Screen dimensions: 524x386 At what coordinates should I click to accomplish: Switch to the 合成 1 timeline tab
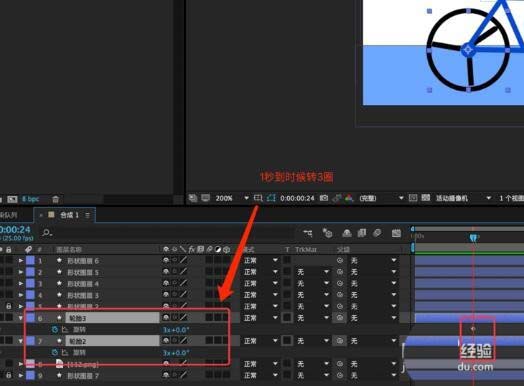pyautogui.click(x=69, y=215)
